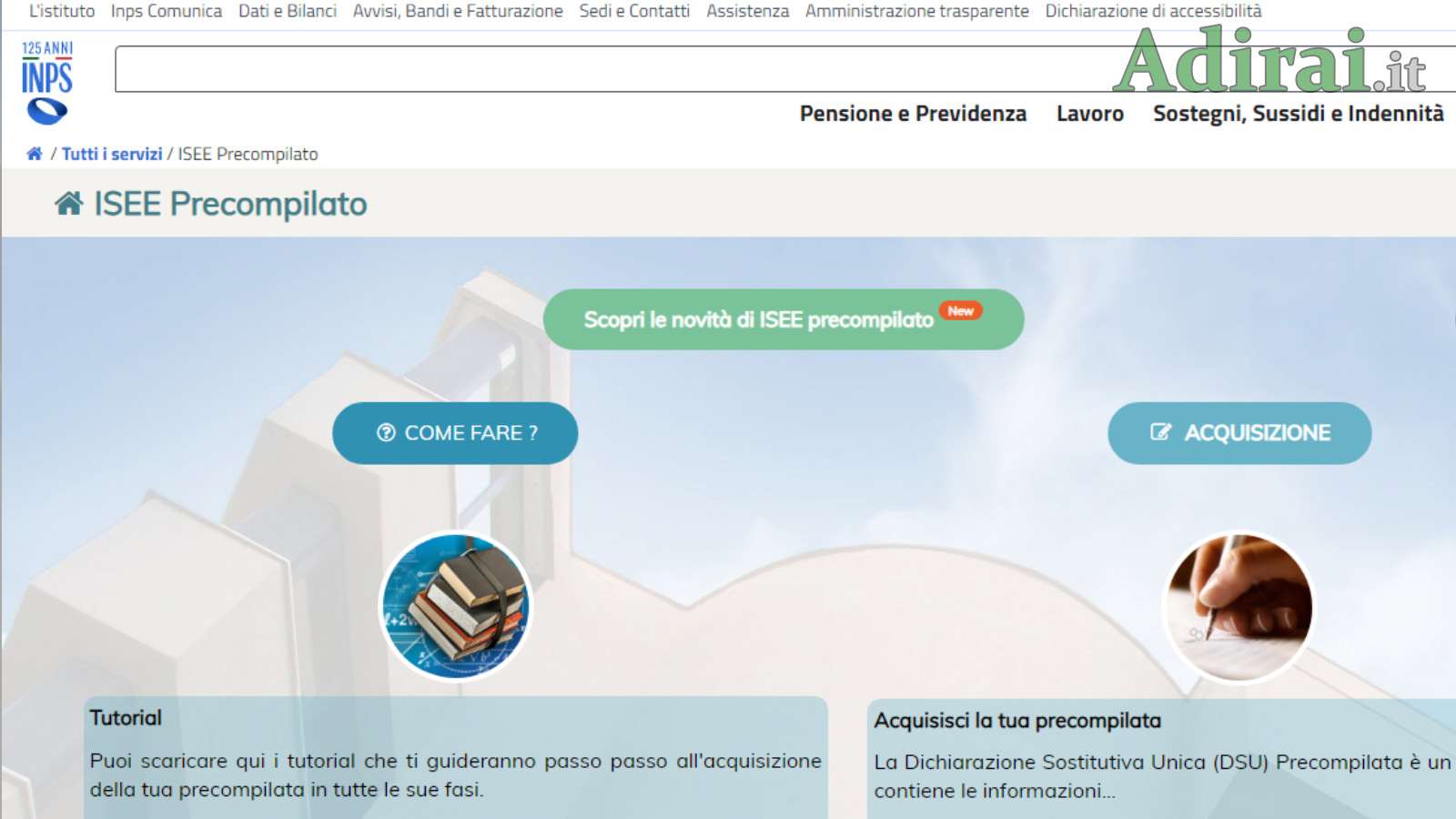
Task: Click the ACQUISIZIONE button
Action: 1239,433
